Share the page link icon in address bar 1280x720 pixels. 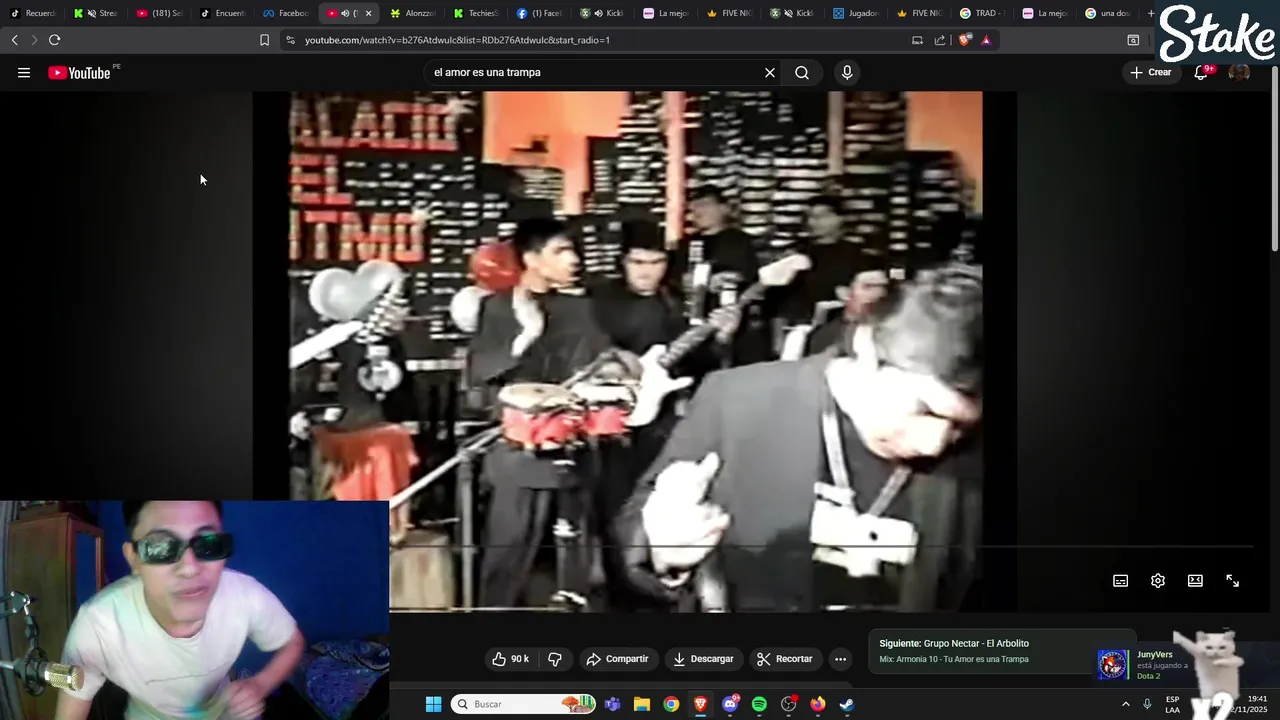(x=940, y=40)
